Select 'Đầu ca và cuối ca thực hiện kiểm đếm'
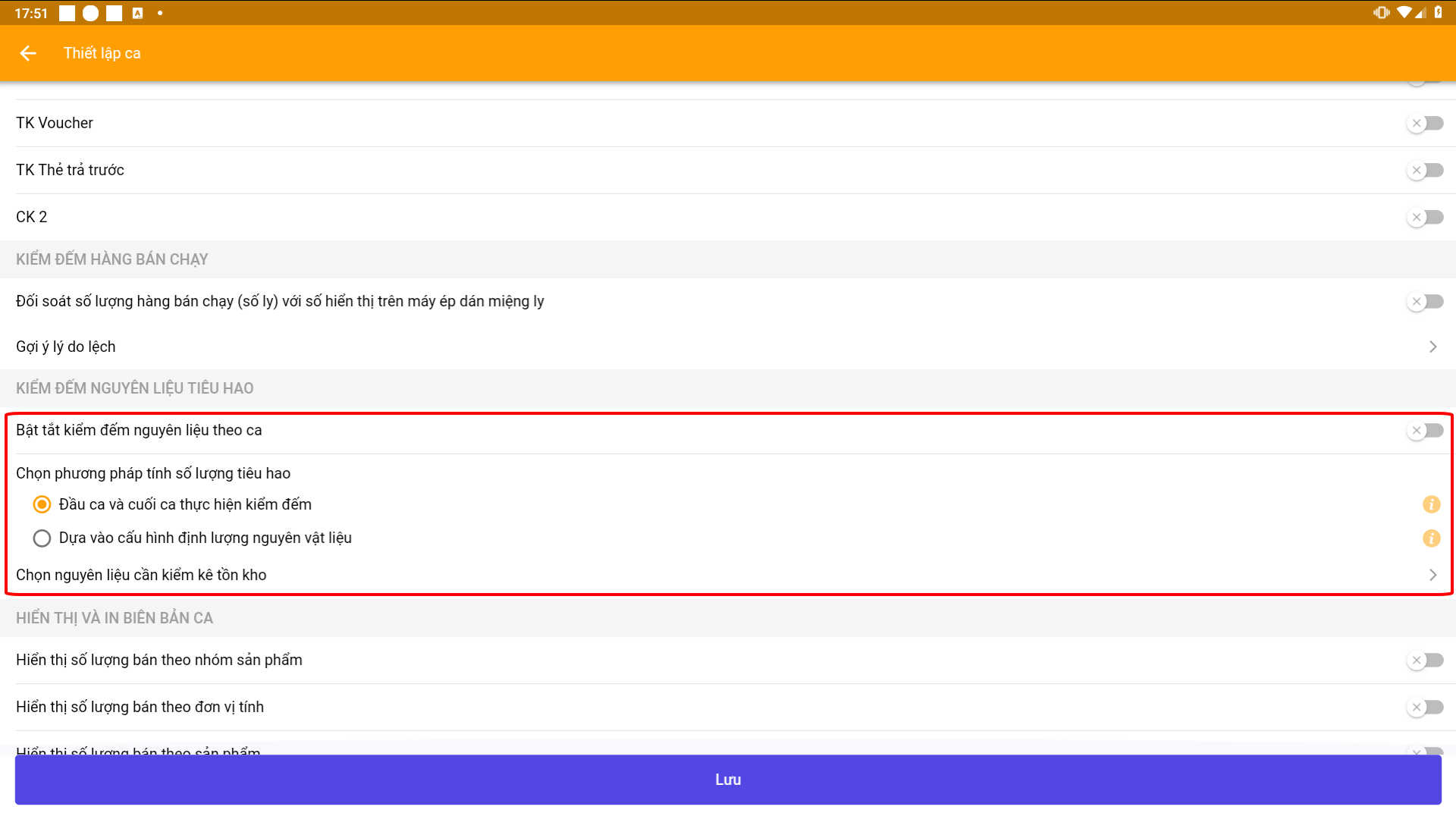 pyautogui.click(x=42, y=504)
